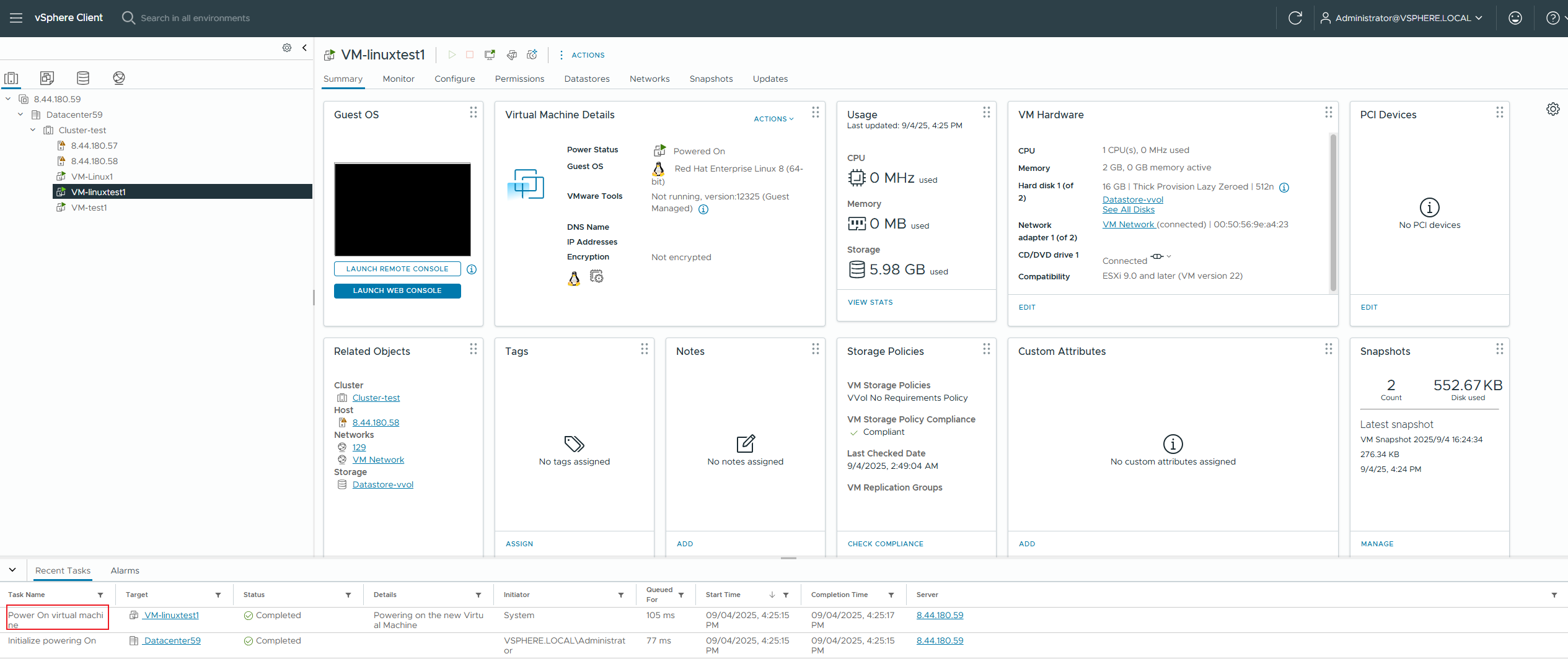Open Snapshots card drag-handle menu
1568x659 pixels.
coord(1500,349)
